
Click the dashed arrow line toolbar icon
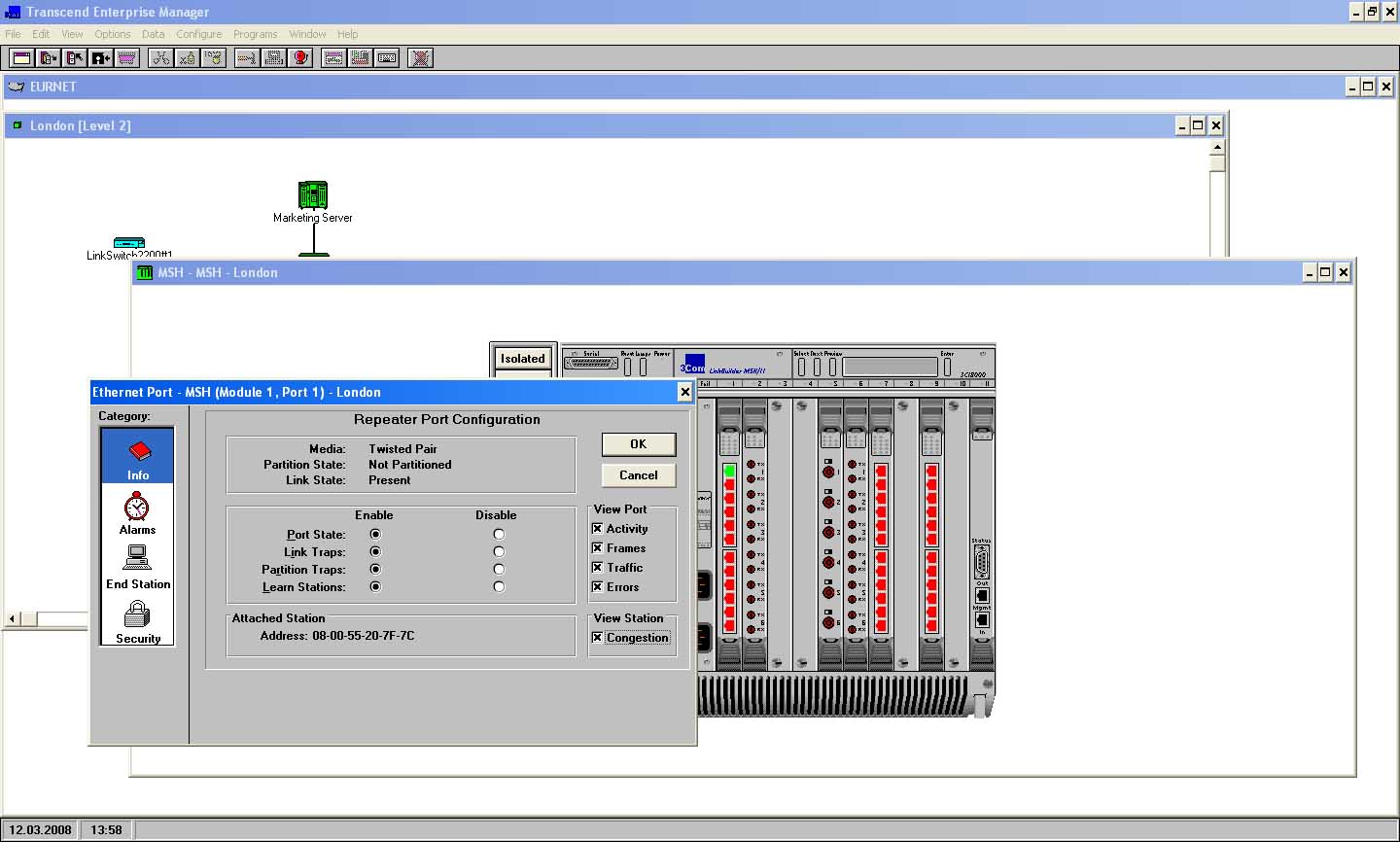point(247,58)
